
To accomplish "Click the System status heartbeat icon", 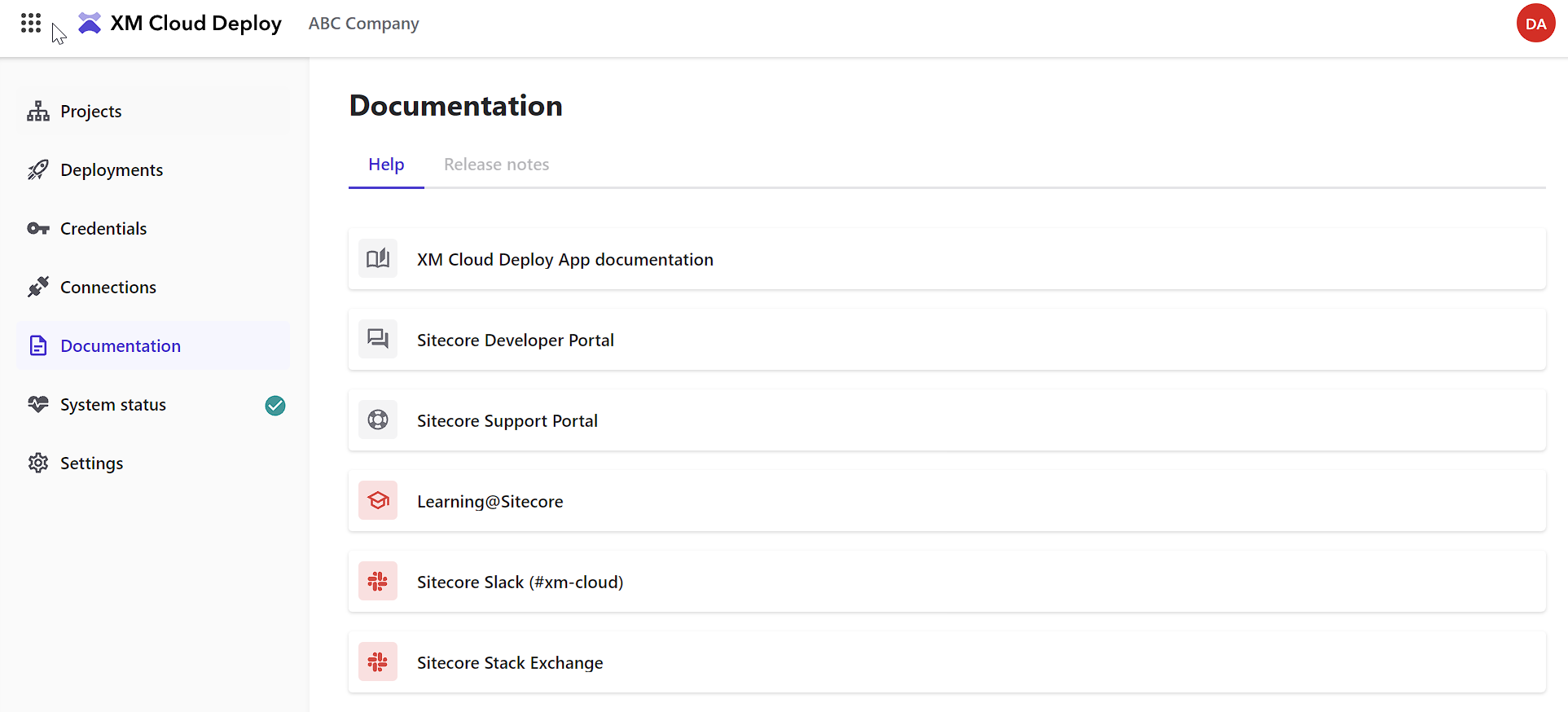I will pyautogui.click(x=38, y=405).
